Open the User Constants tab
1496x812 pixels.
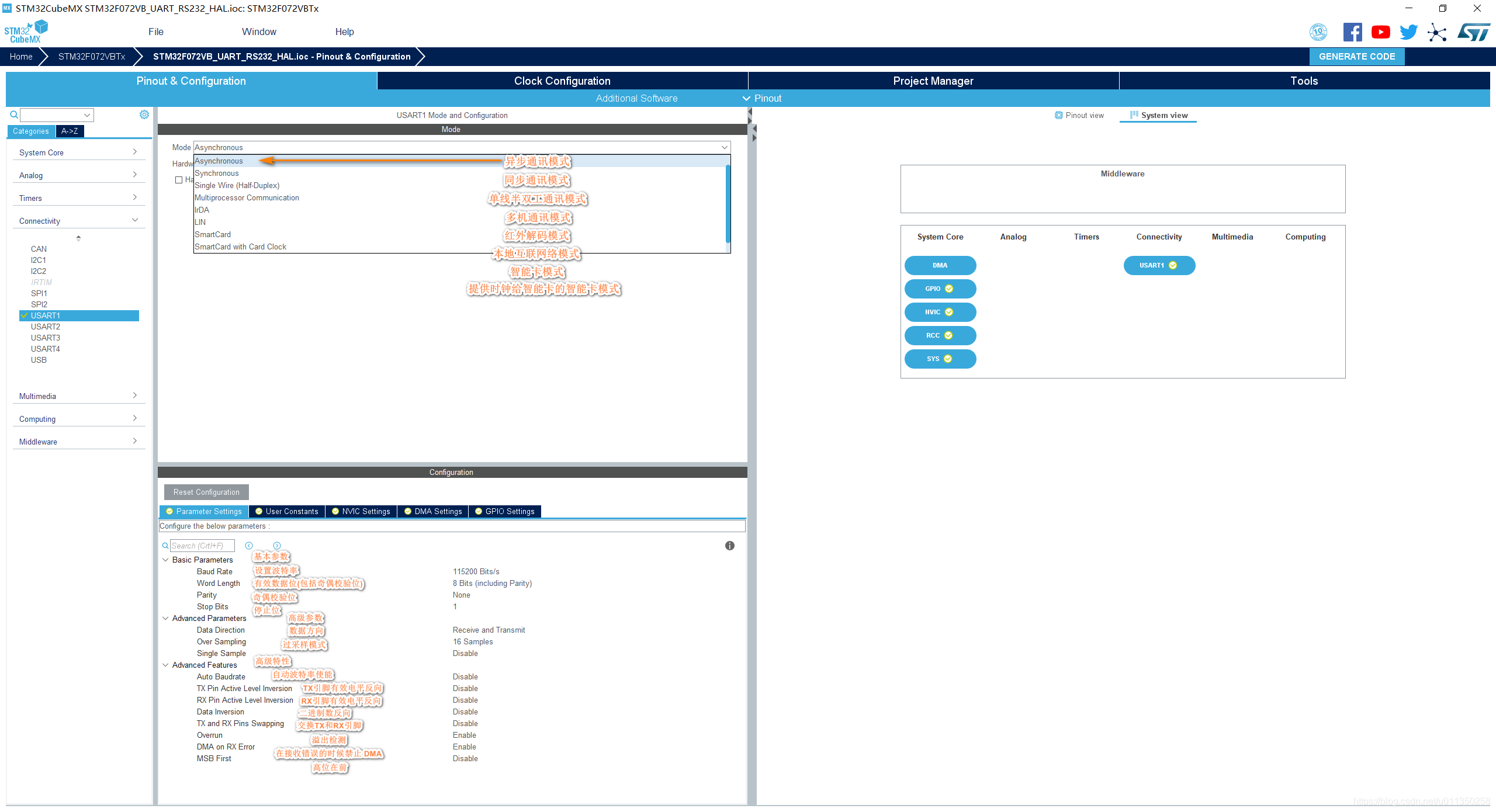(x=287, y=511)
